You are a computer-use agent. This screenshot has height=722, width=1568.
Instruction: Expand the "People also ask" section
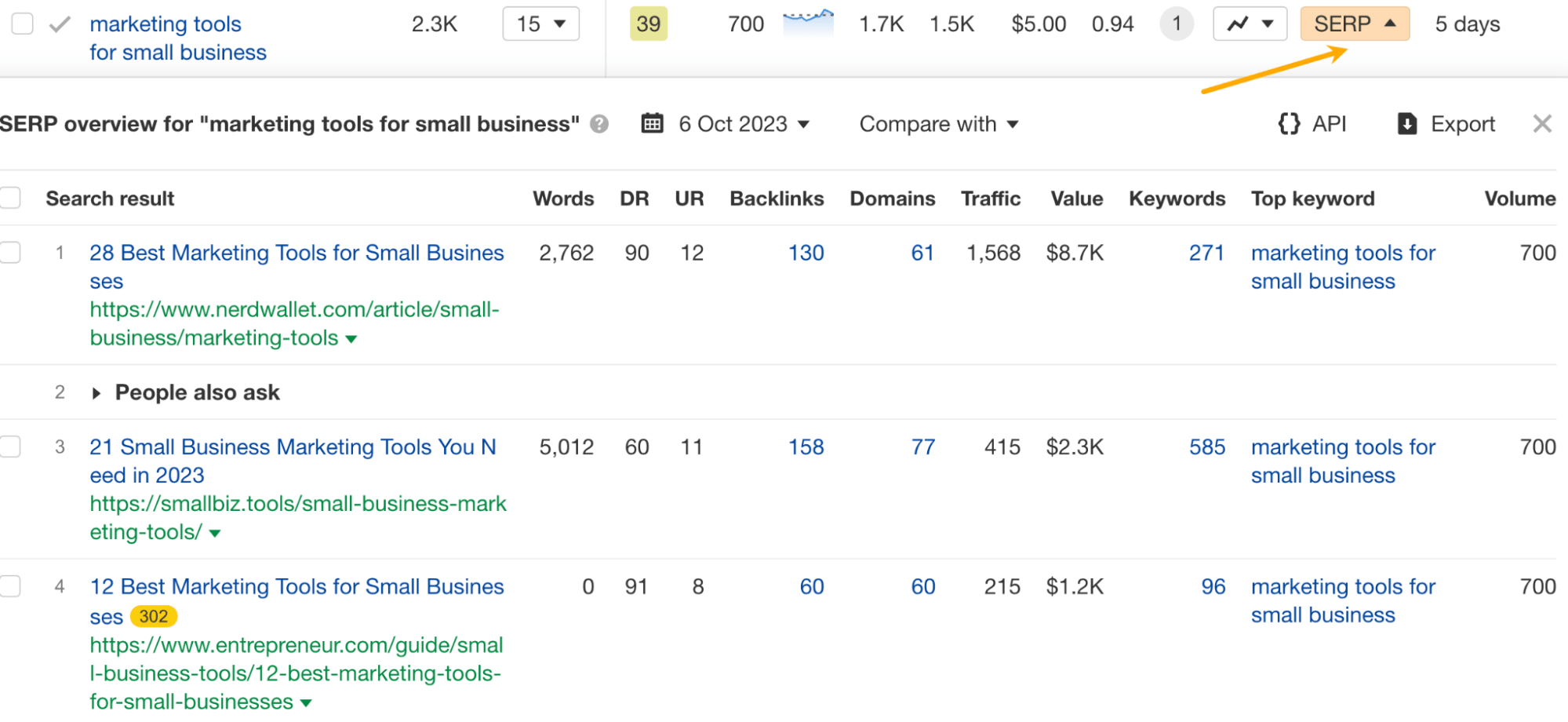point(97,392)
